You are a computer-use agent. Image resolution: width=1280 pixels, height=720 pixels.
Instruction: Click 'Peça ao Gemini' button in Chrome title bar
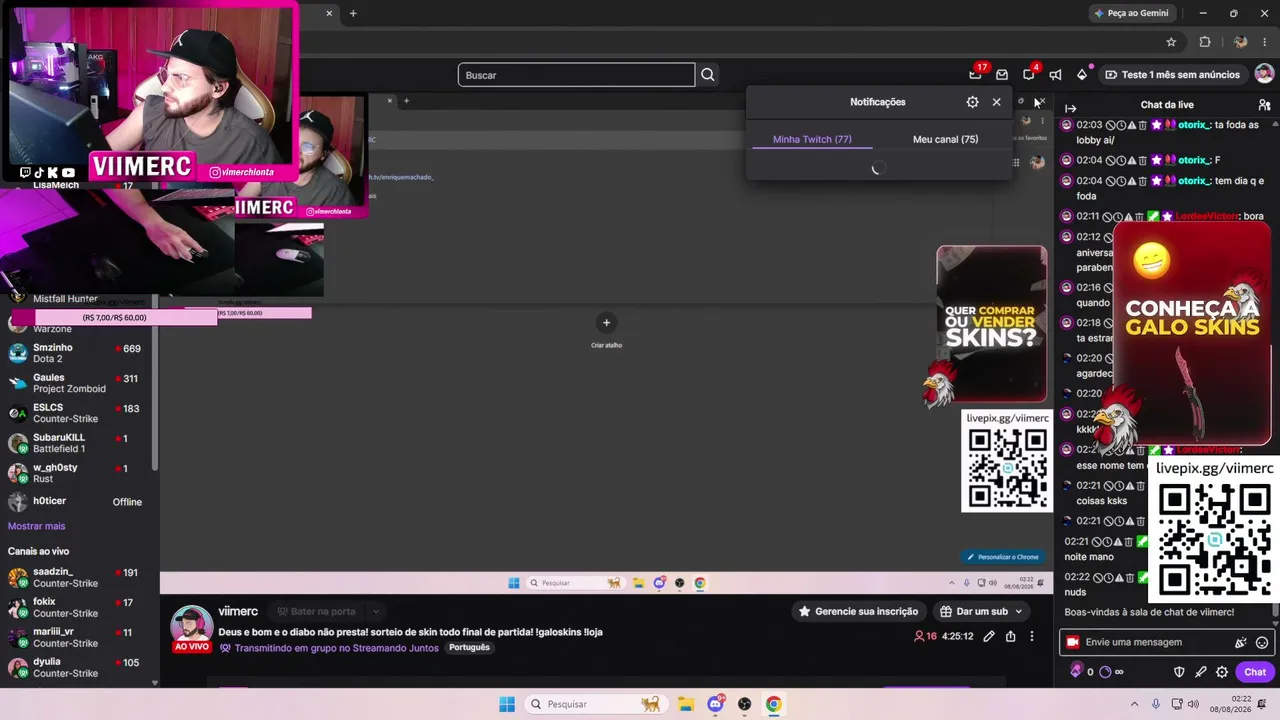pyautogui.click(x=1131, y=13)
